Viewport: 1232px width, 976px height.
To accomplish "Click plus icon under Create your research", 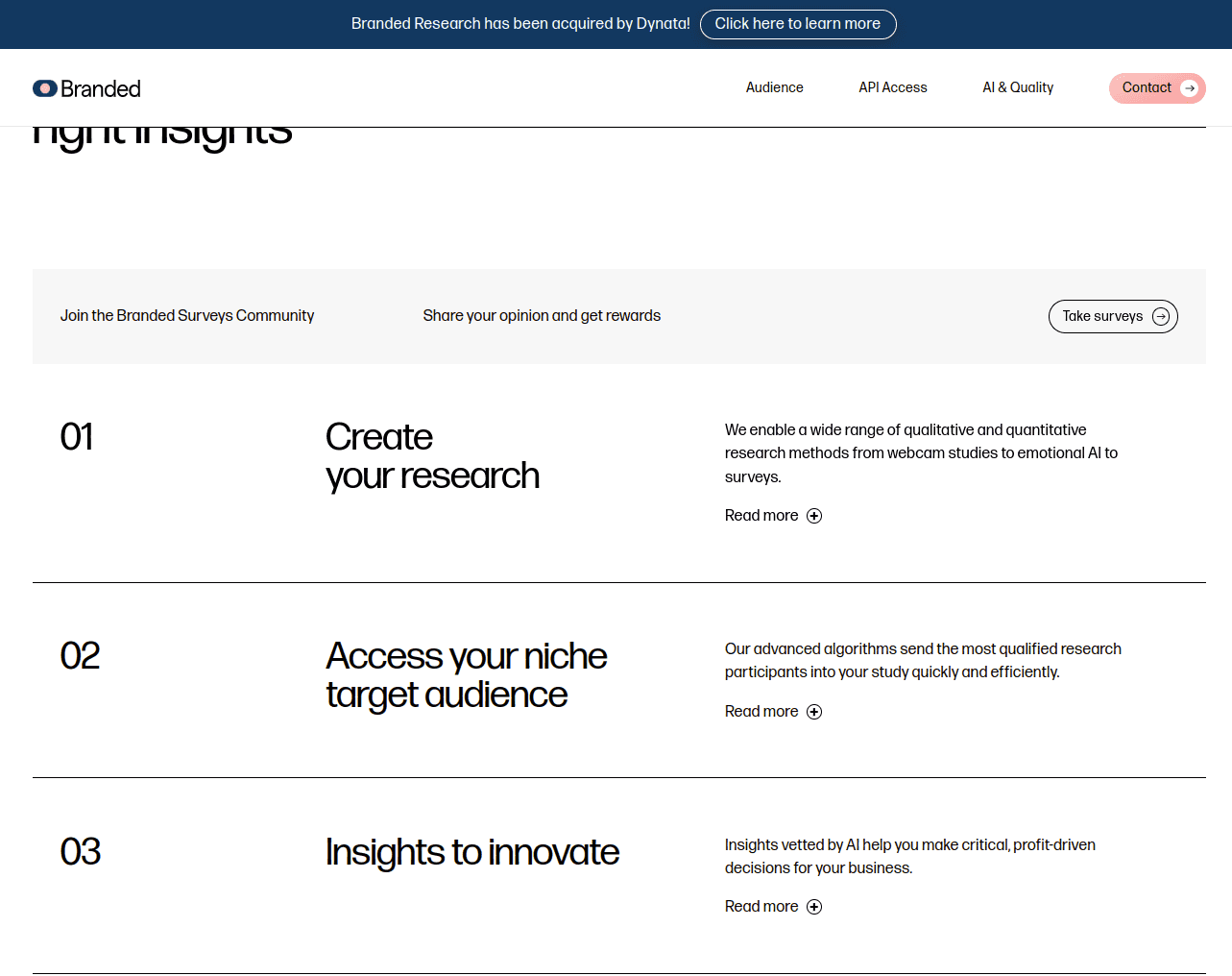I will [814, 516].
